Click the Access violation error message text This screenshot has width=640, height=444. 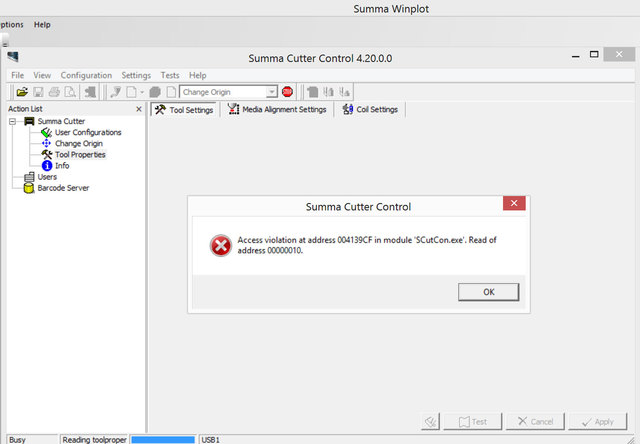[367, 245]
